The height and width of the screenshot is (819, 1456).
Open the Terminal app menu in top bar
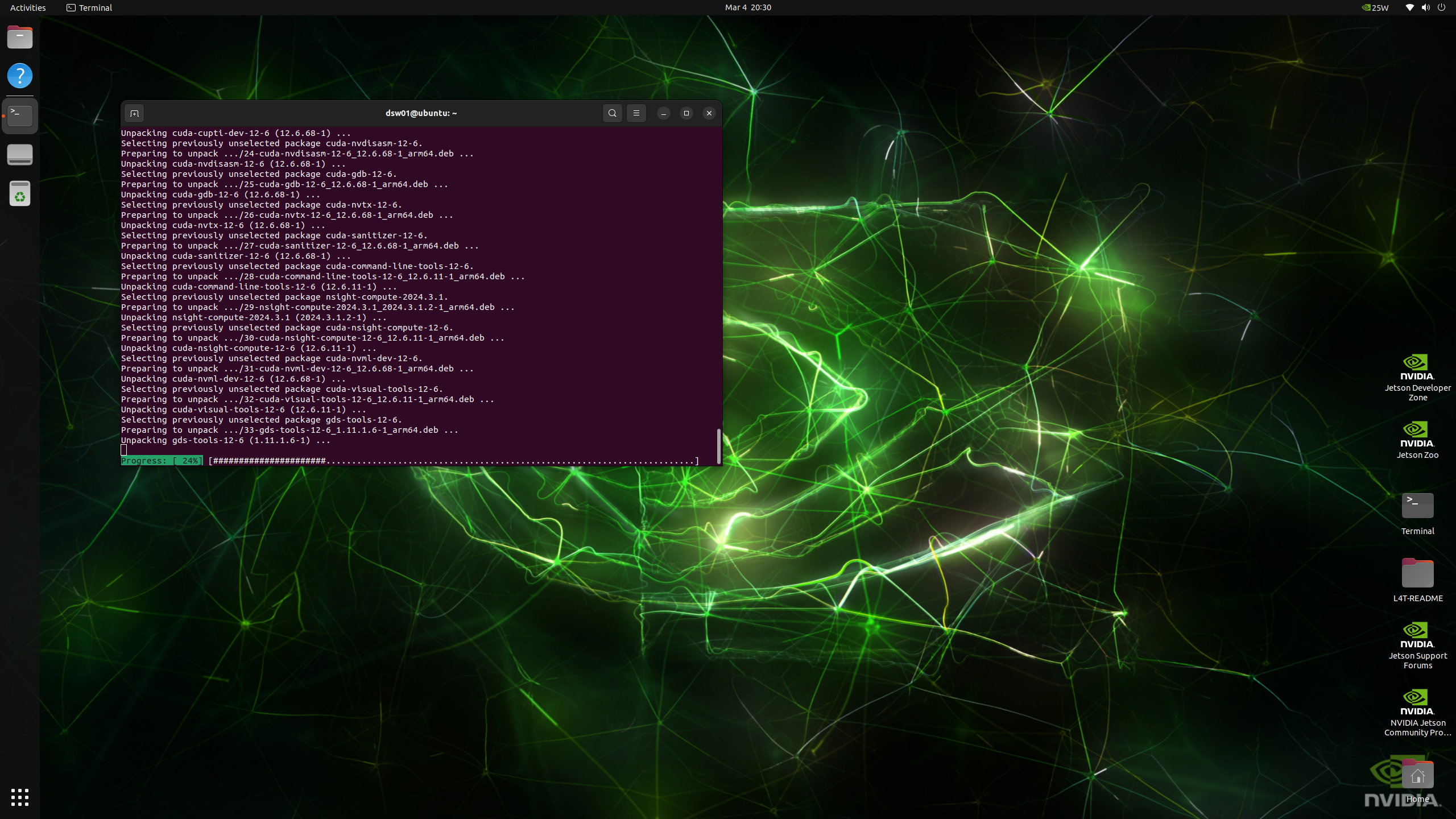click(x=89, y=7)
